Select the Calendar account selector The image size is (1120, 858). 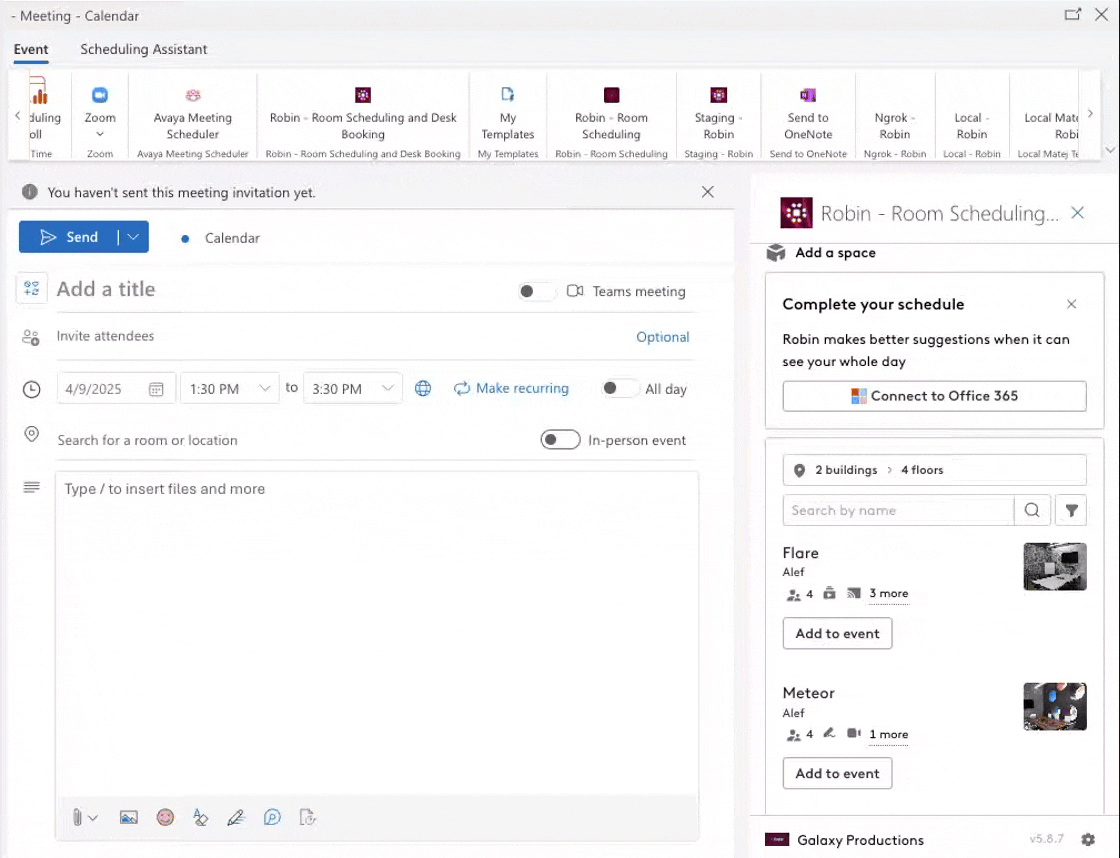coord(220,238)
